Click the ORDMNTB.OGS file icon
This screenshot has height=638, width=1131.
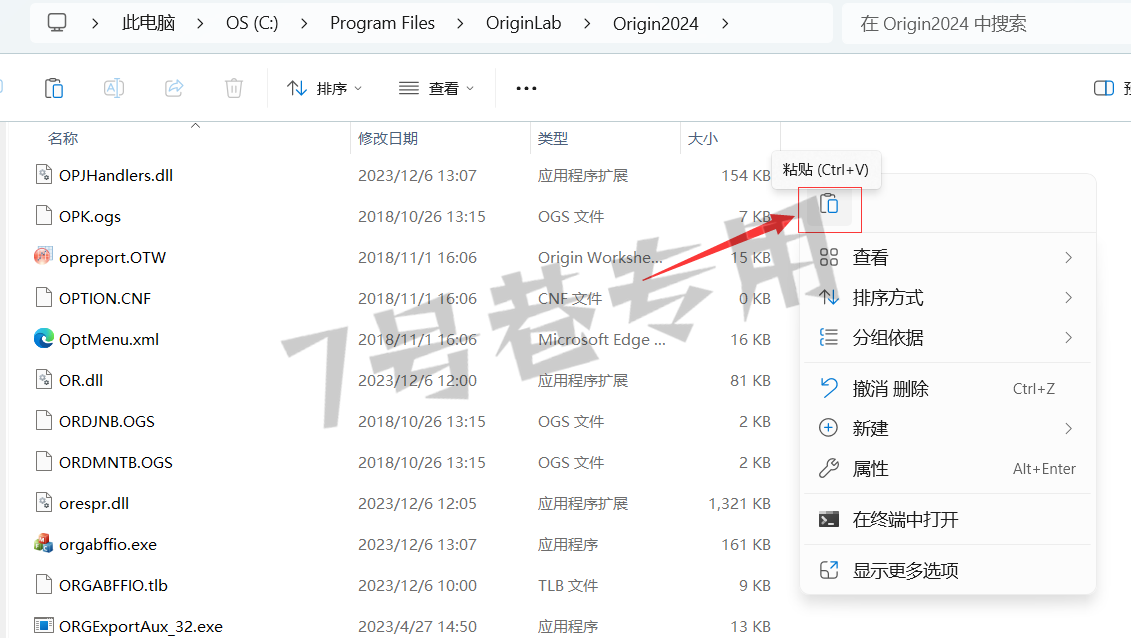(44, 461)
